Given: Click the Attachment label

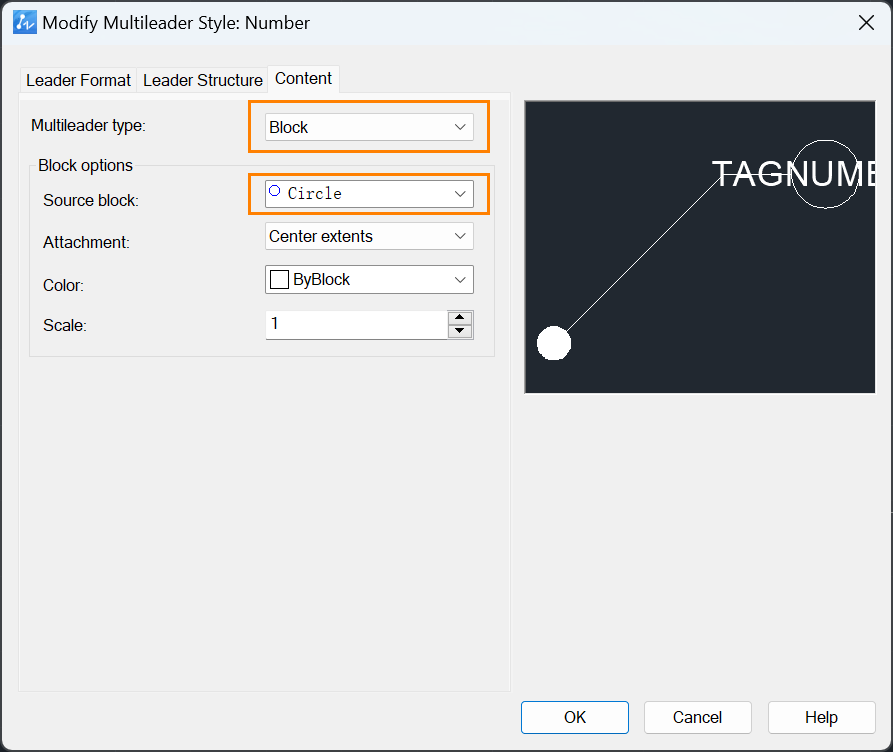Looking at the screenshot, I should [87, 243].
